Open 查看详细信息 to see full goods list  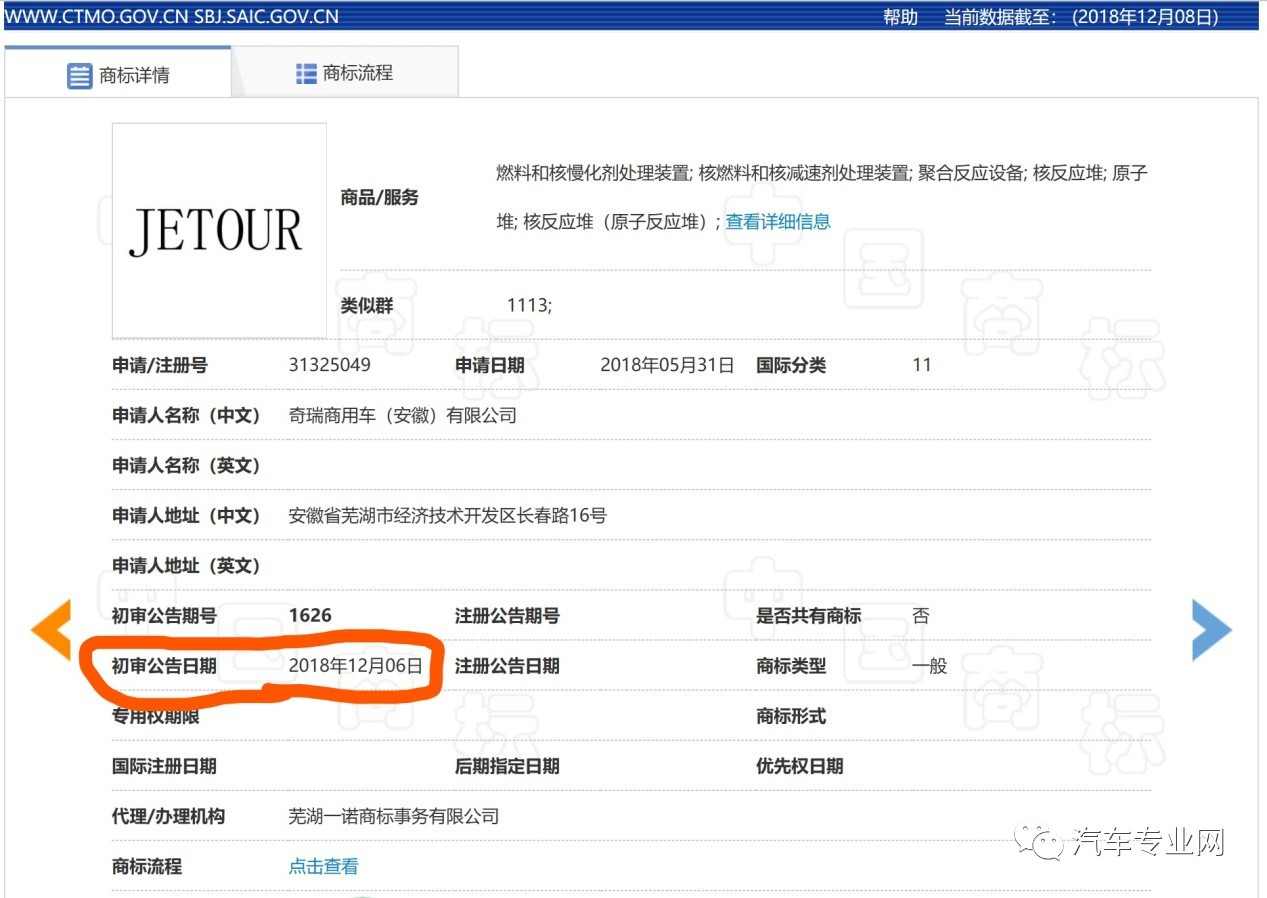click(x=777, y=221)
